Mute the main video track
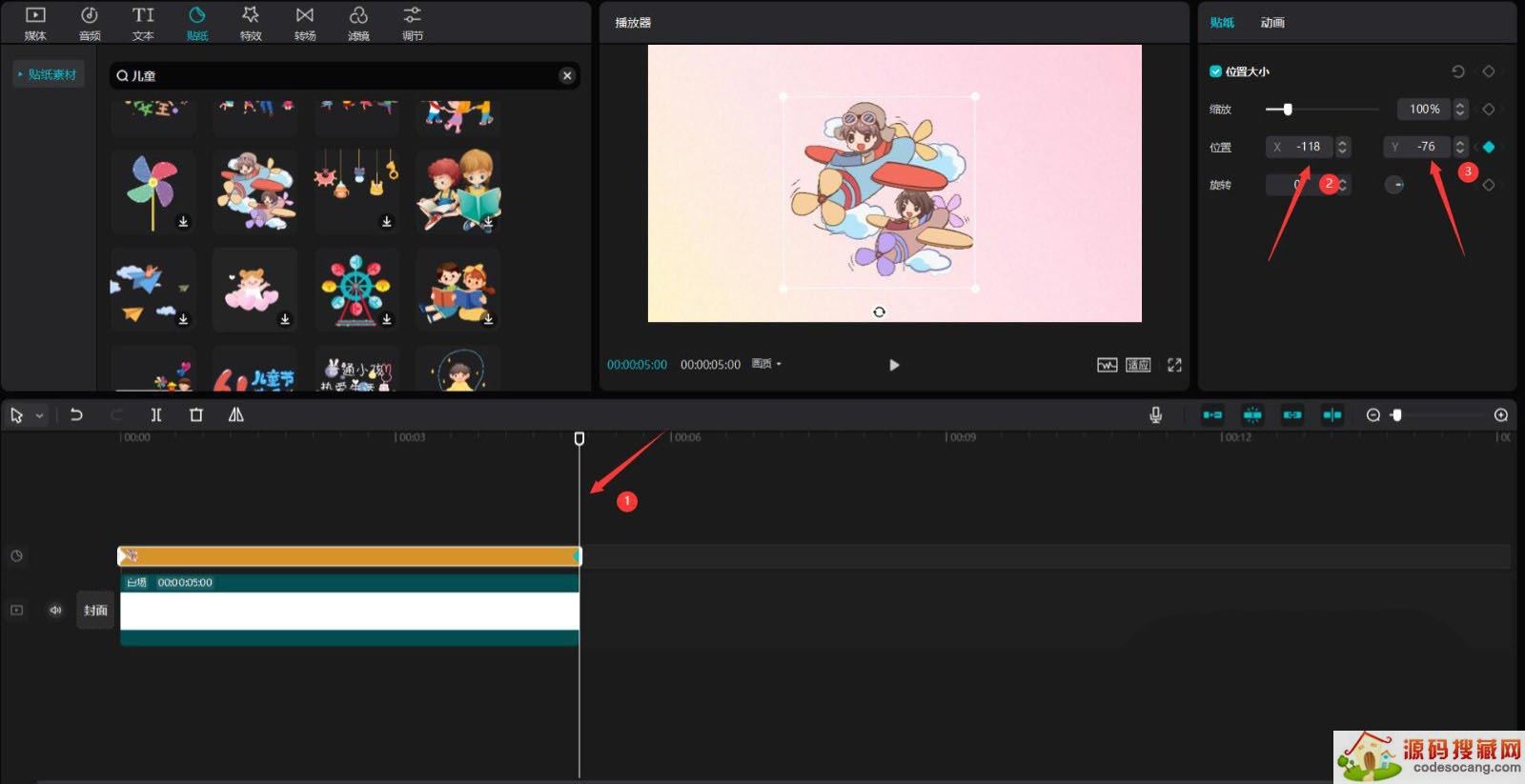This screenshot has width=1525, height=784. 55,610
